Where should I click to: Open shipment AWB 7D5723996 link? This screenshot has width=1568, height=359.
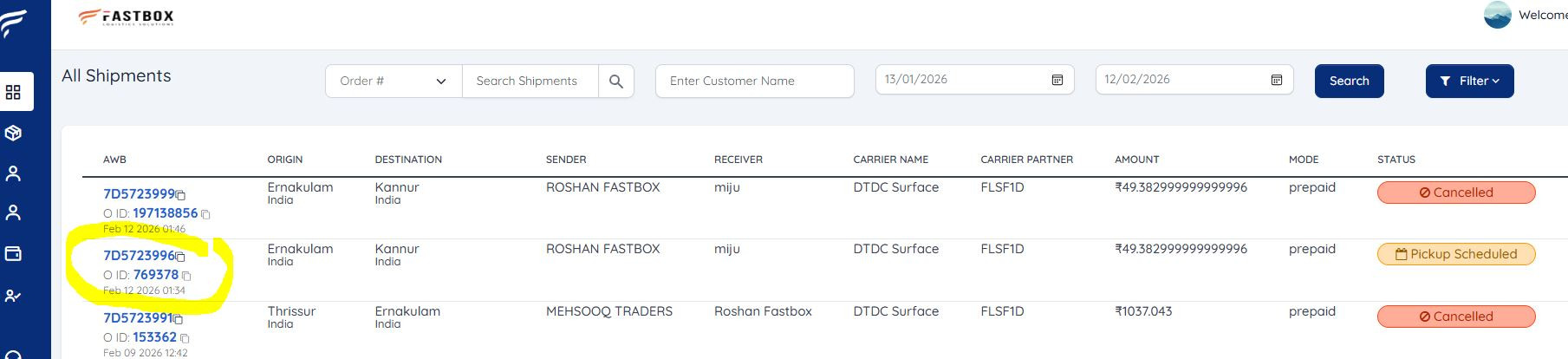point(139,256)
